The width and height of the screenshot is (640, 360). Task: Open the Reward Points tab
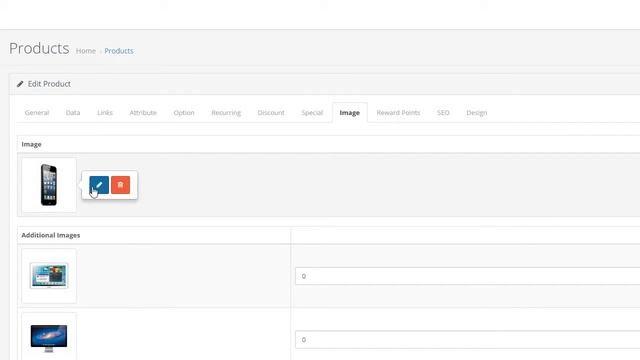coord(398,113)
